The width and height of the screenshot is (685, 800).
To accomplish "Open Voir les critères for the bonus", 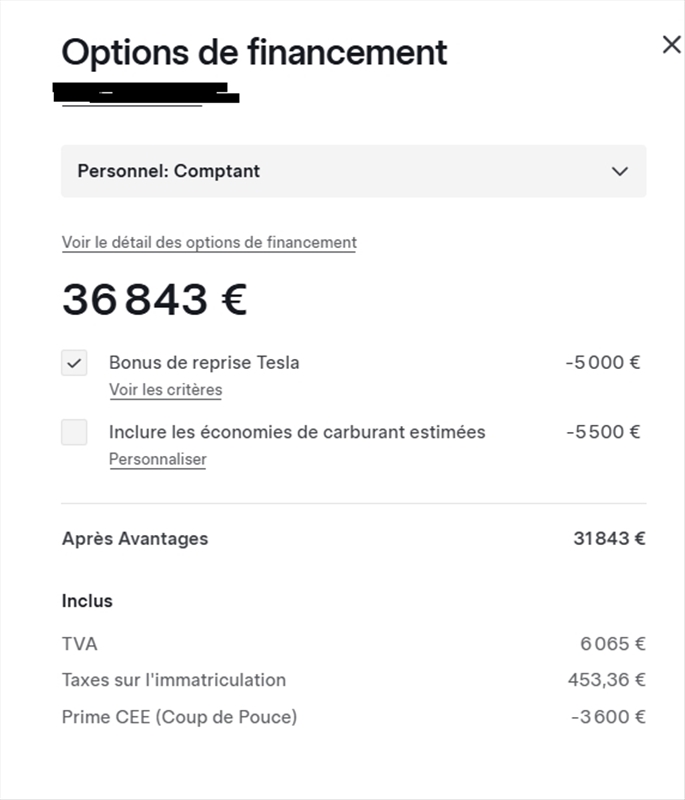I will click(166, 389).
